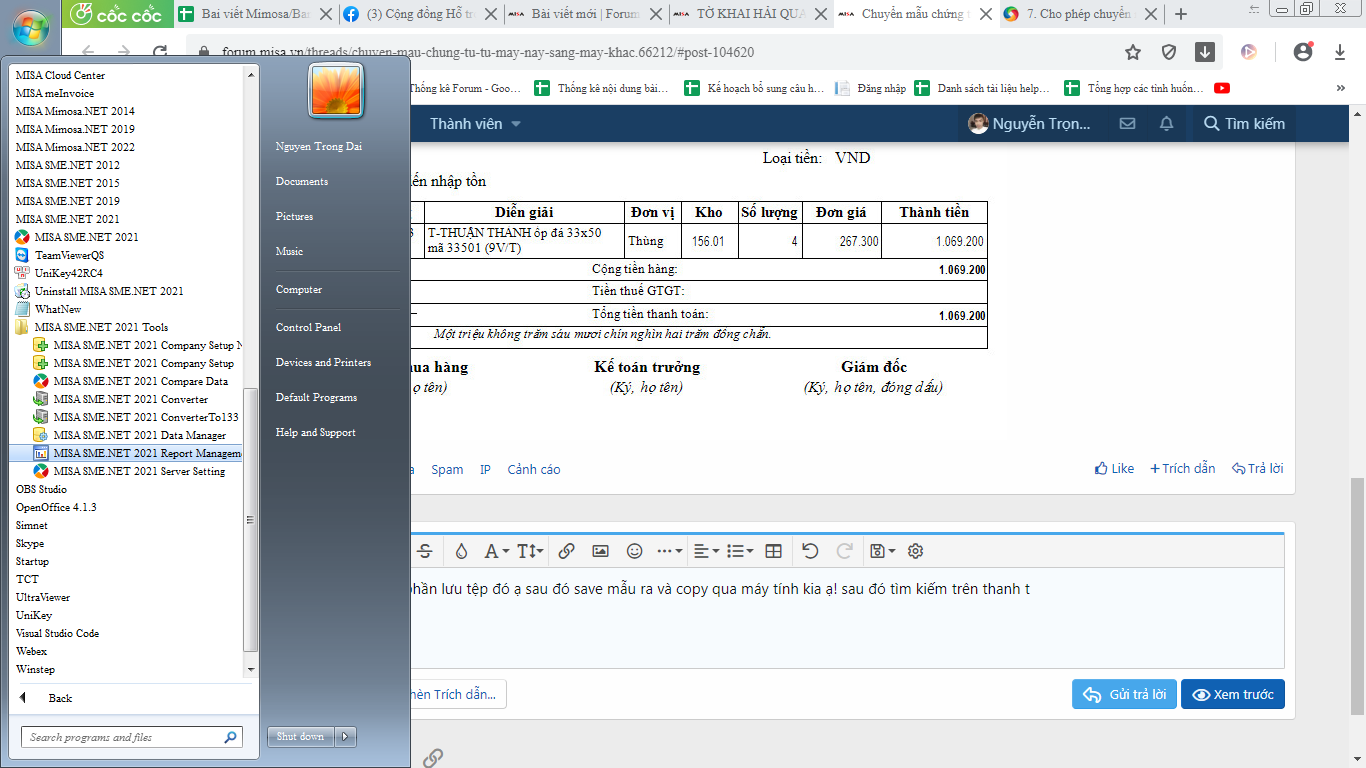The image size is (1366, 768).
Task: Expand the more options ellipsis dropdown
Action: 669,551
